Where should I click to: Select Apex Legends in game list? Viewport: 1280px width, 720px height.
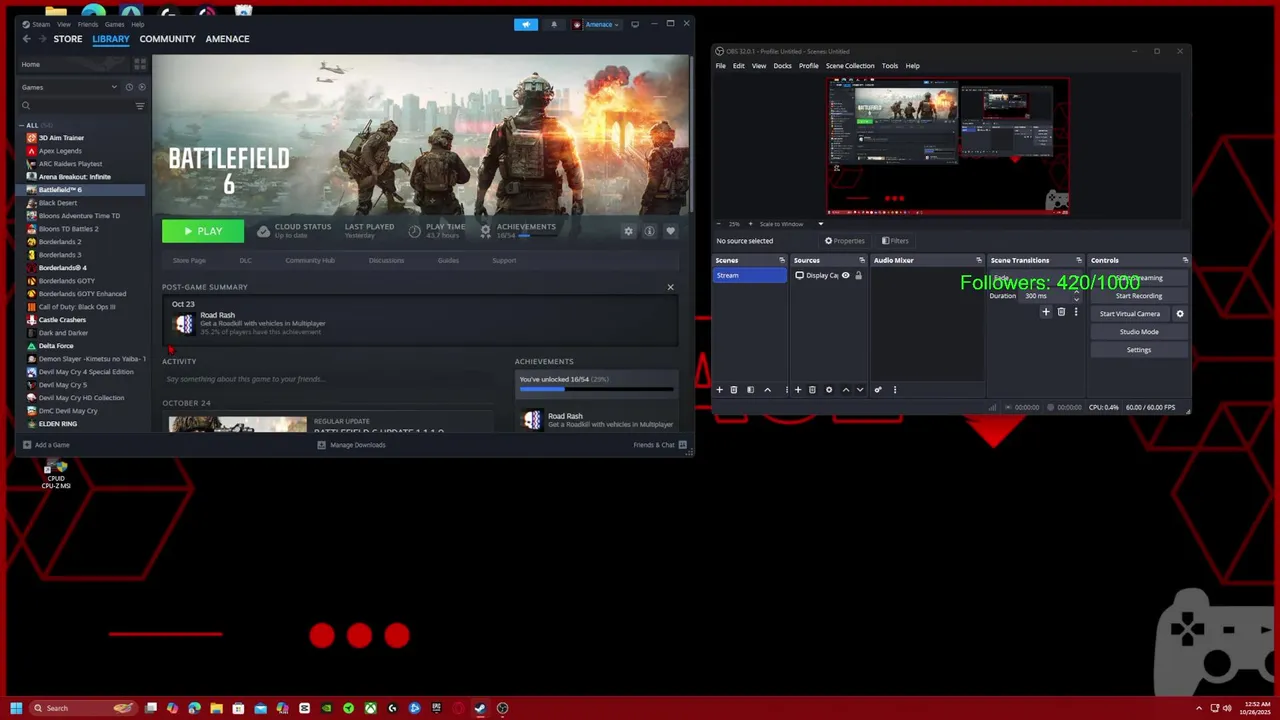[60, 151]
